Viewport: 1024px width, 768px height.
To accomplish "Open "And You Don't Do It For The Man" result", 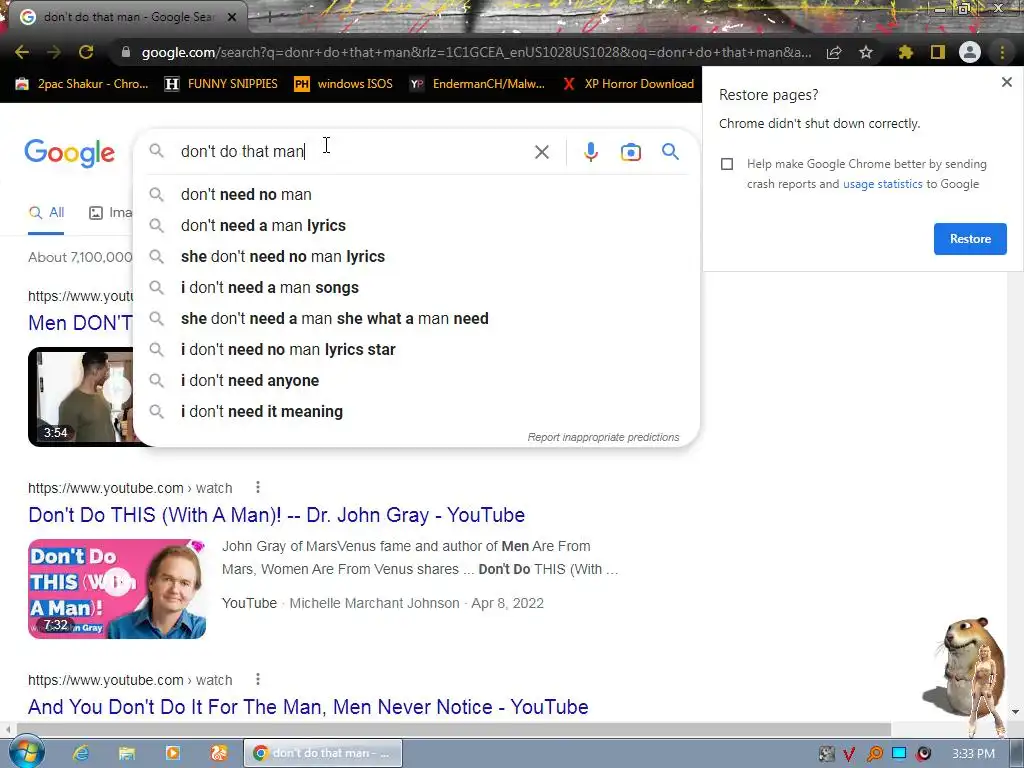I will [x=308, y=707].
